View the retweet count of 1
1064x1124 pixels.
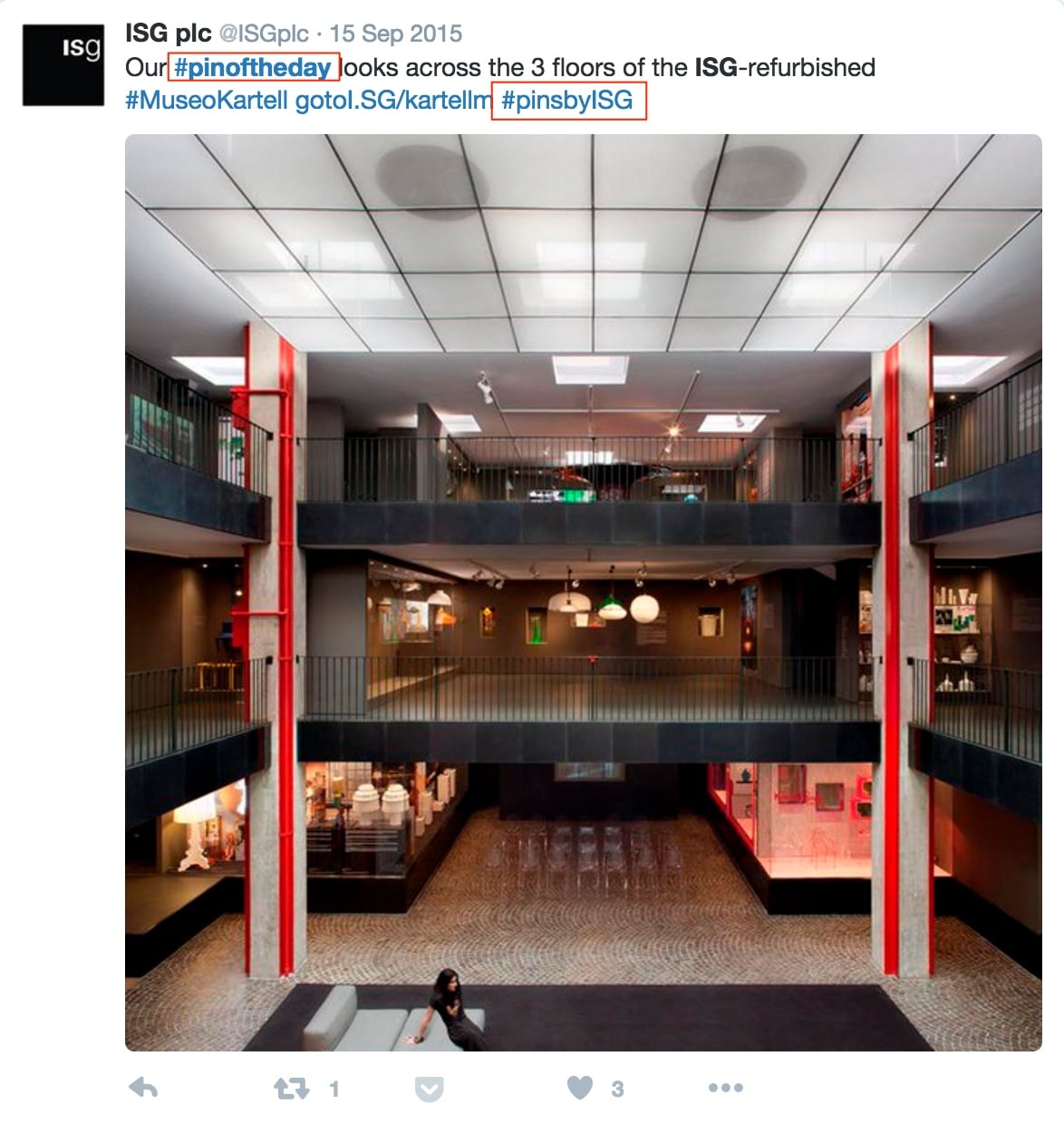coord(334,1089)
